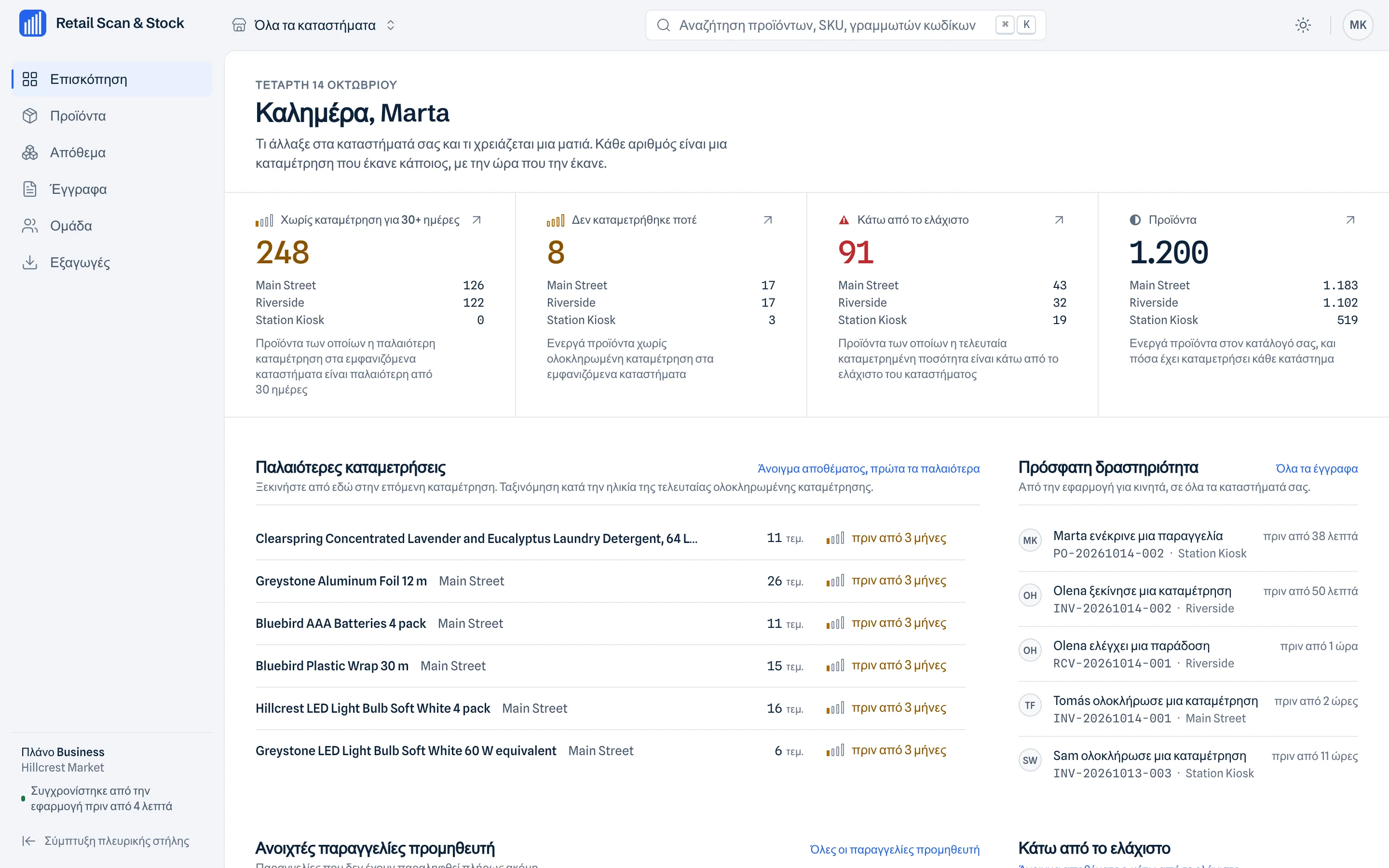The image size is (1389, 868).
Task: Click the SW avatar in recent activity
Action: tap(1030, 760)
